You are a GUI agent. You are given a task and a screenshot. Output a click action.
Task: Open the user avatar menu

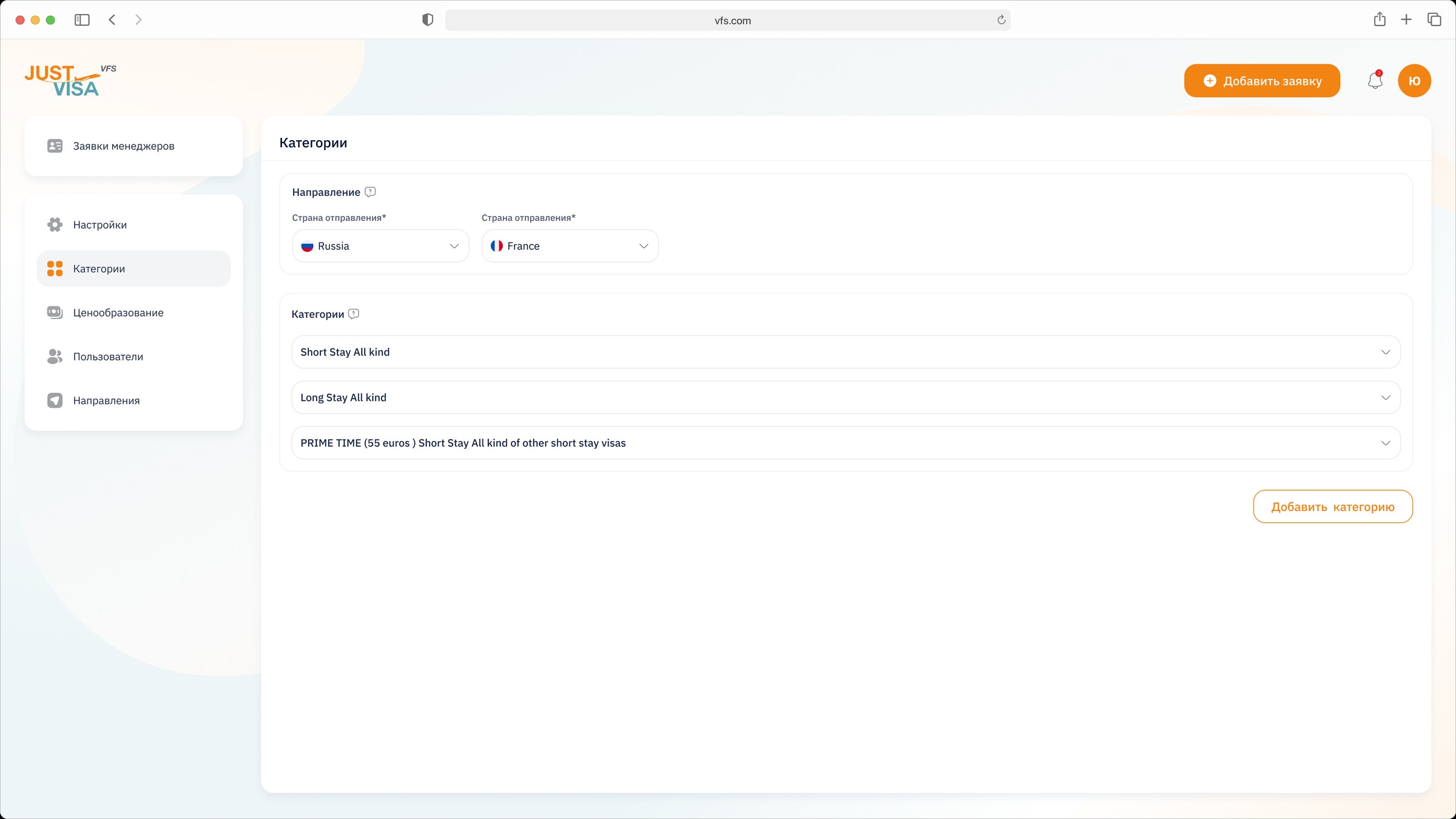tap(1414, 81)
